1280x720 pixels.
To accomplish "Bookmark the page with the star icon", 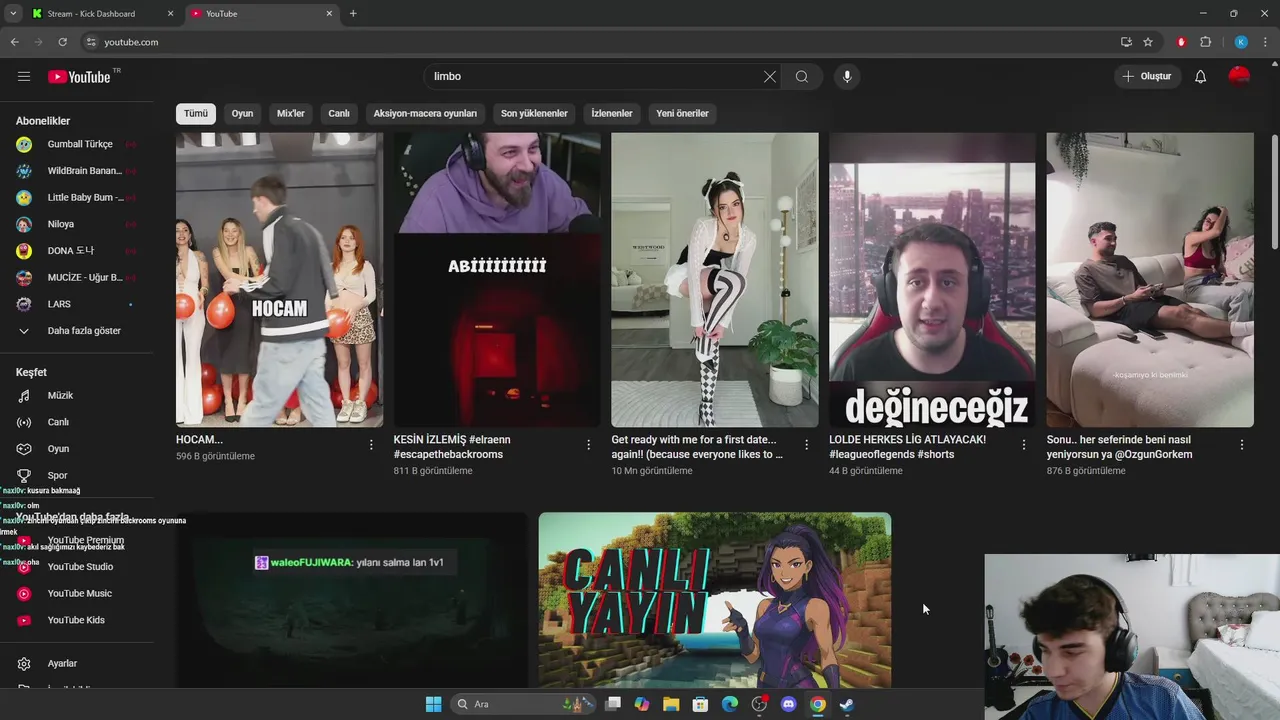I will point(1148,42).
